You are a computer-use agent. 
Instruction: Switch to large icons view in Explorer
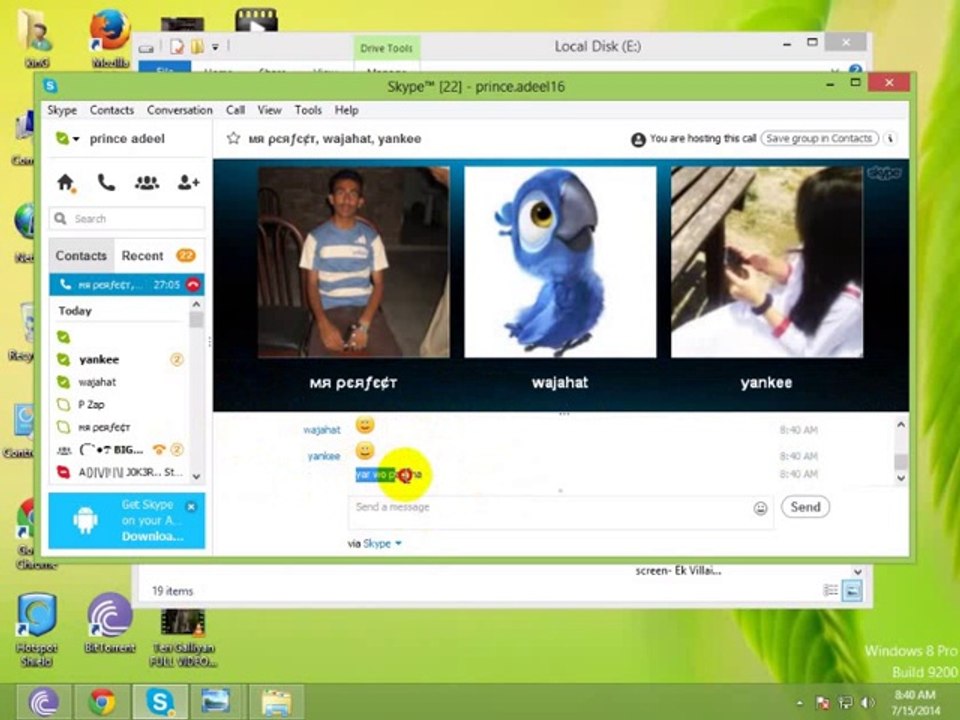pyautogui.click(x=852, y=590)
